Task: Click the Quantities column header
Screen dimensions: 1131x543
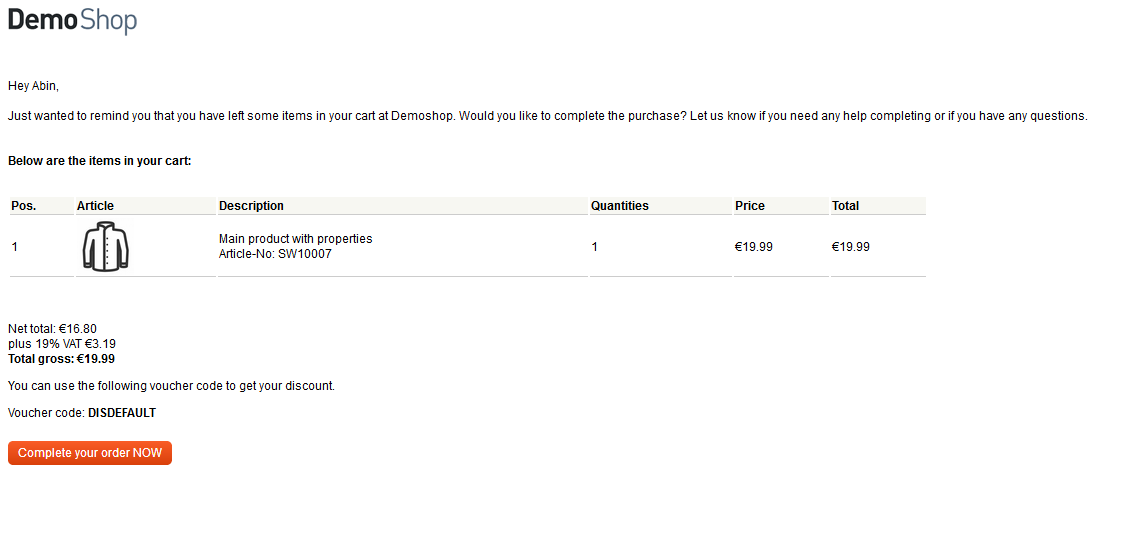Action: (620, 206)
